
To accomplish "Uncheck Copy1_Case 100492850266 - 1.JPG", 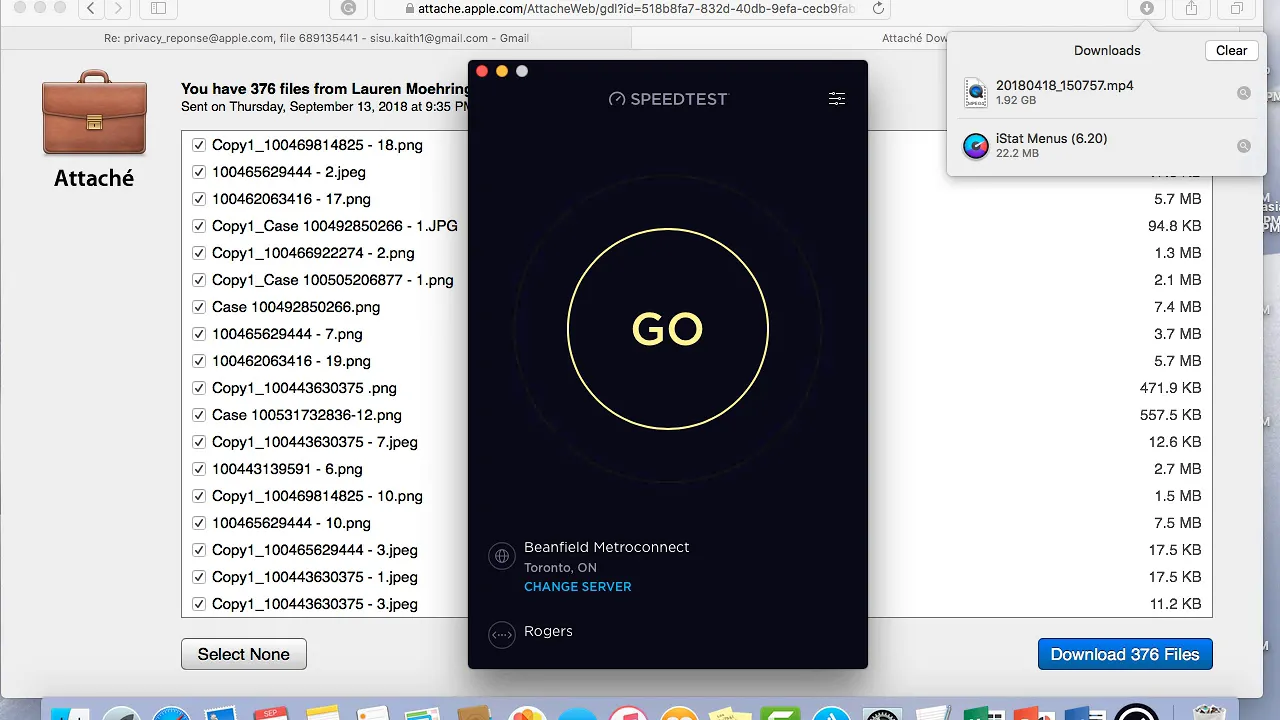I will pos(199,226).
